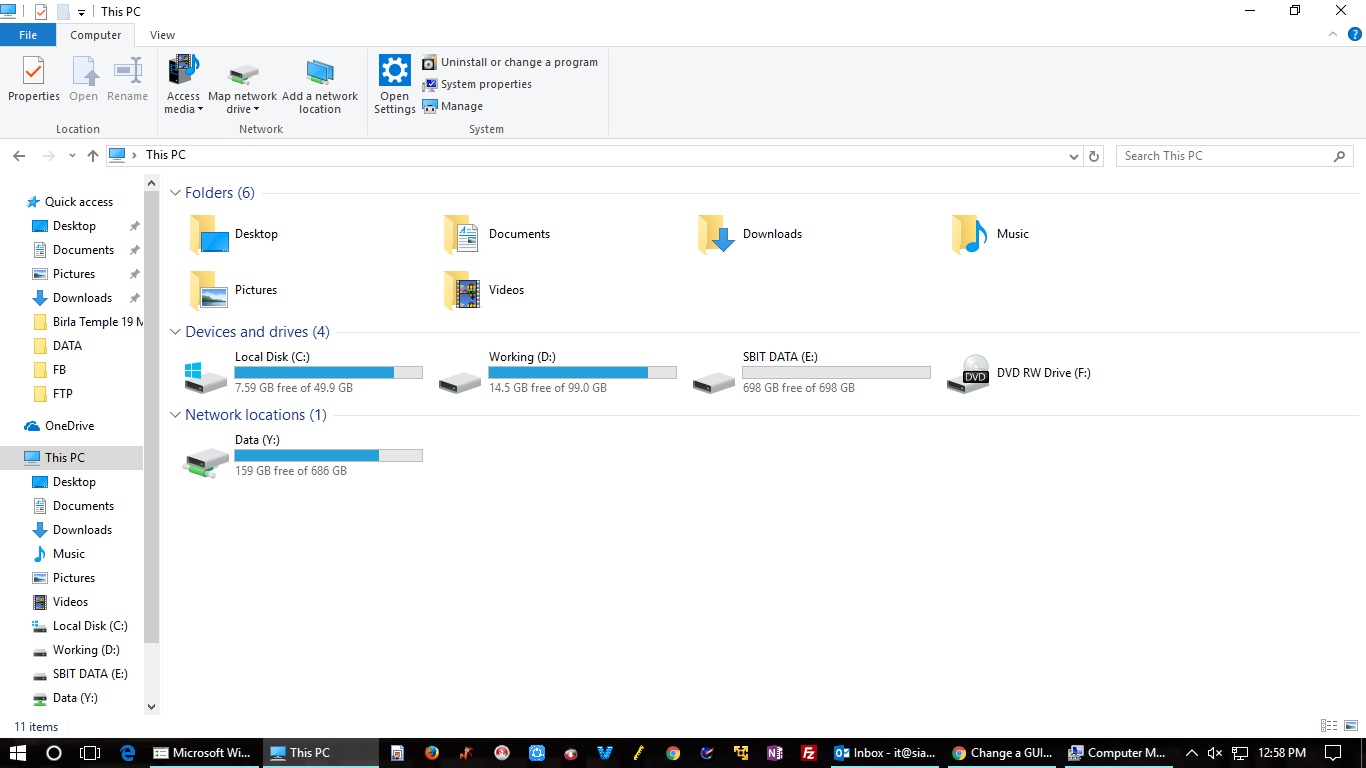Viewport: 1366px width, 768px height.
Task: Unmute the speaker in the system tray
Action: pyautogui.click(x=1214, y=752)
